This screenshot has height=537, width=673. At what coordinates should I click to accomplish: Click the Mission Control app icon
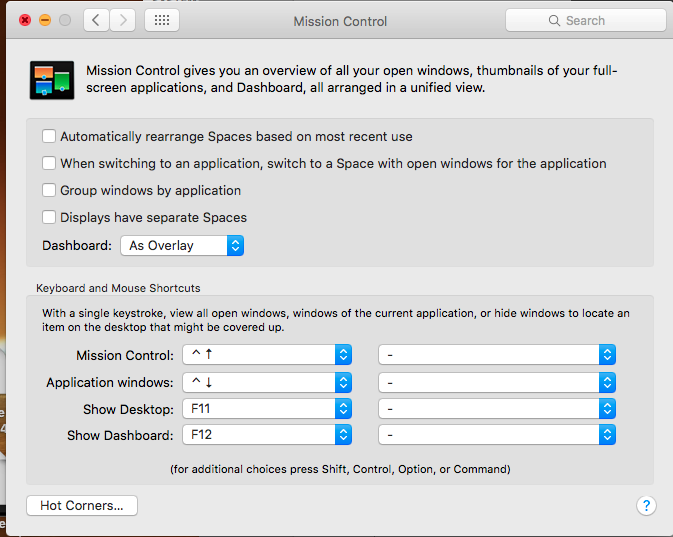coord(50,79)
